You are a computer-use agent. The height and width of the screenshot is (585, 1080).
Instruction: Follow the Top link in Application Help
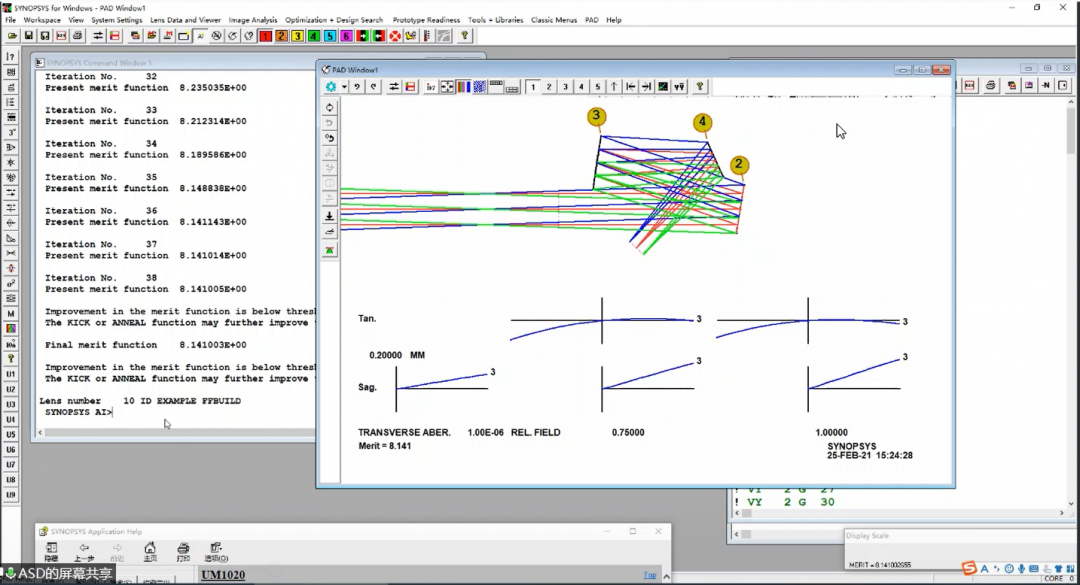(650, 575)
